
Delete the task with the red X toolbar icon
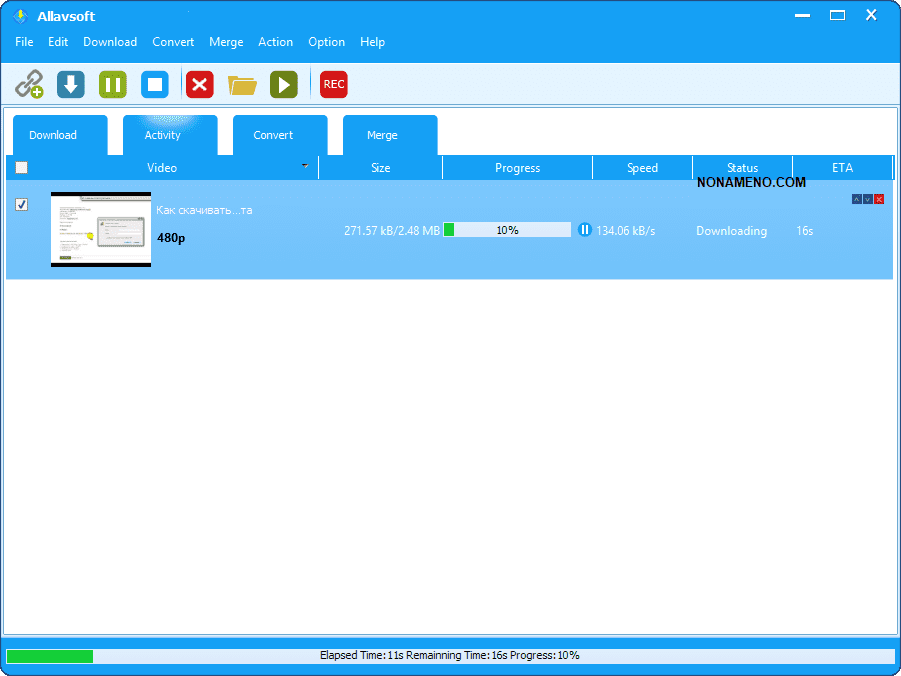pos(200,85)
